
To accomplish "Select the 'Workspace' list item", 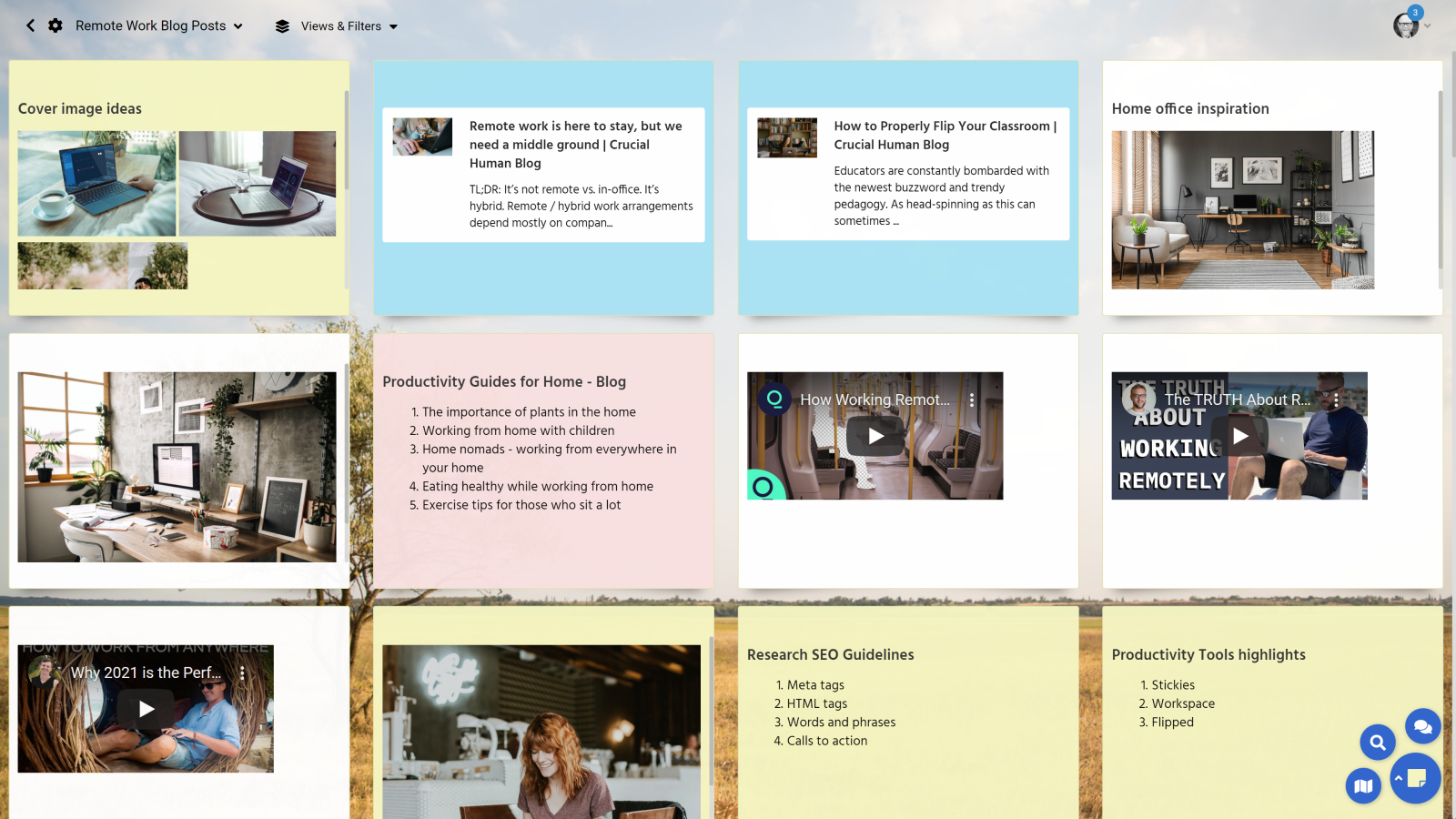I will coord(1183,703).
